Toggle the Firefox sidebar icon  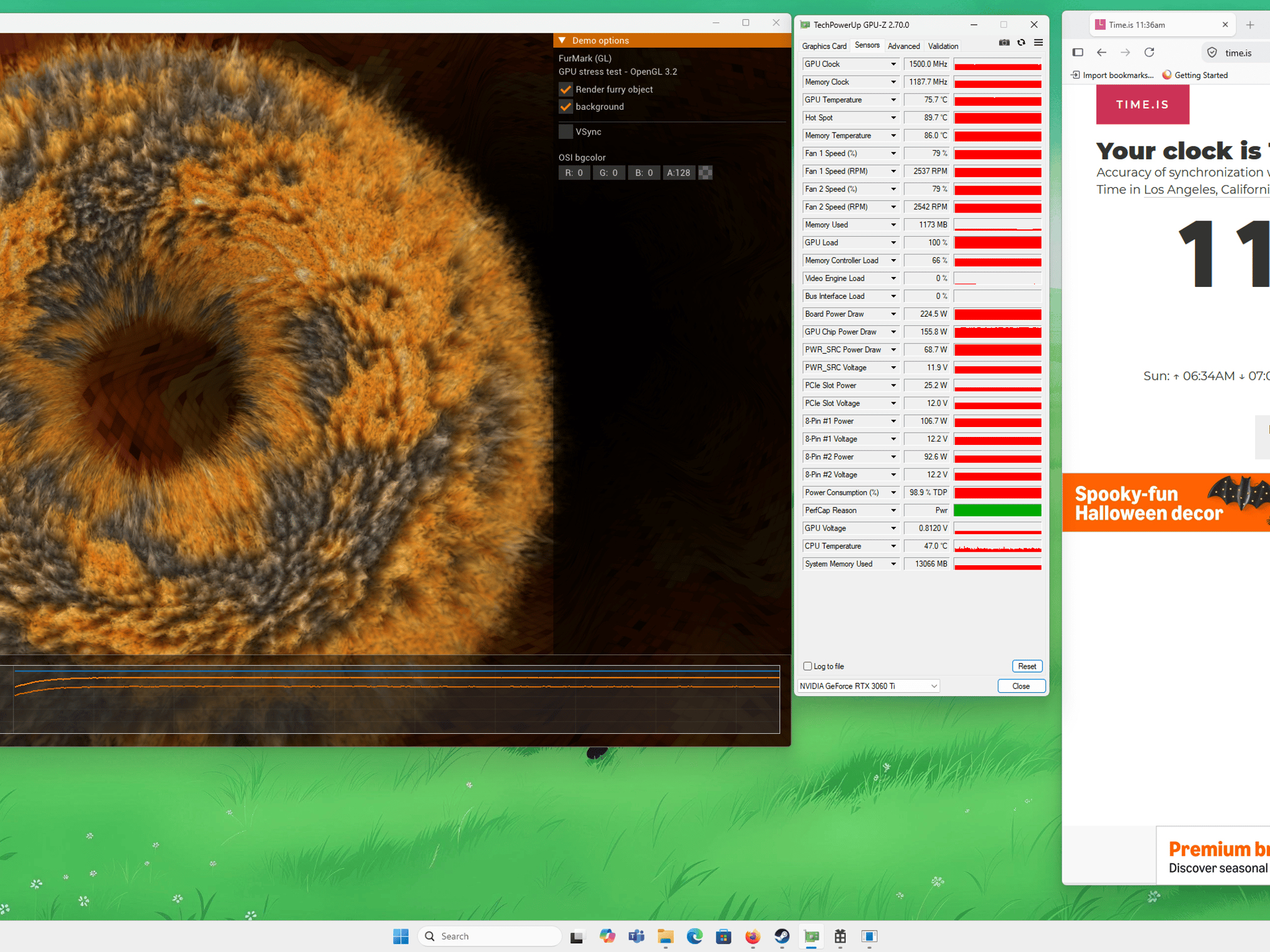(x=1078, y=53)
